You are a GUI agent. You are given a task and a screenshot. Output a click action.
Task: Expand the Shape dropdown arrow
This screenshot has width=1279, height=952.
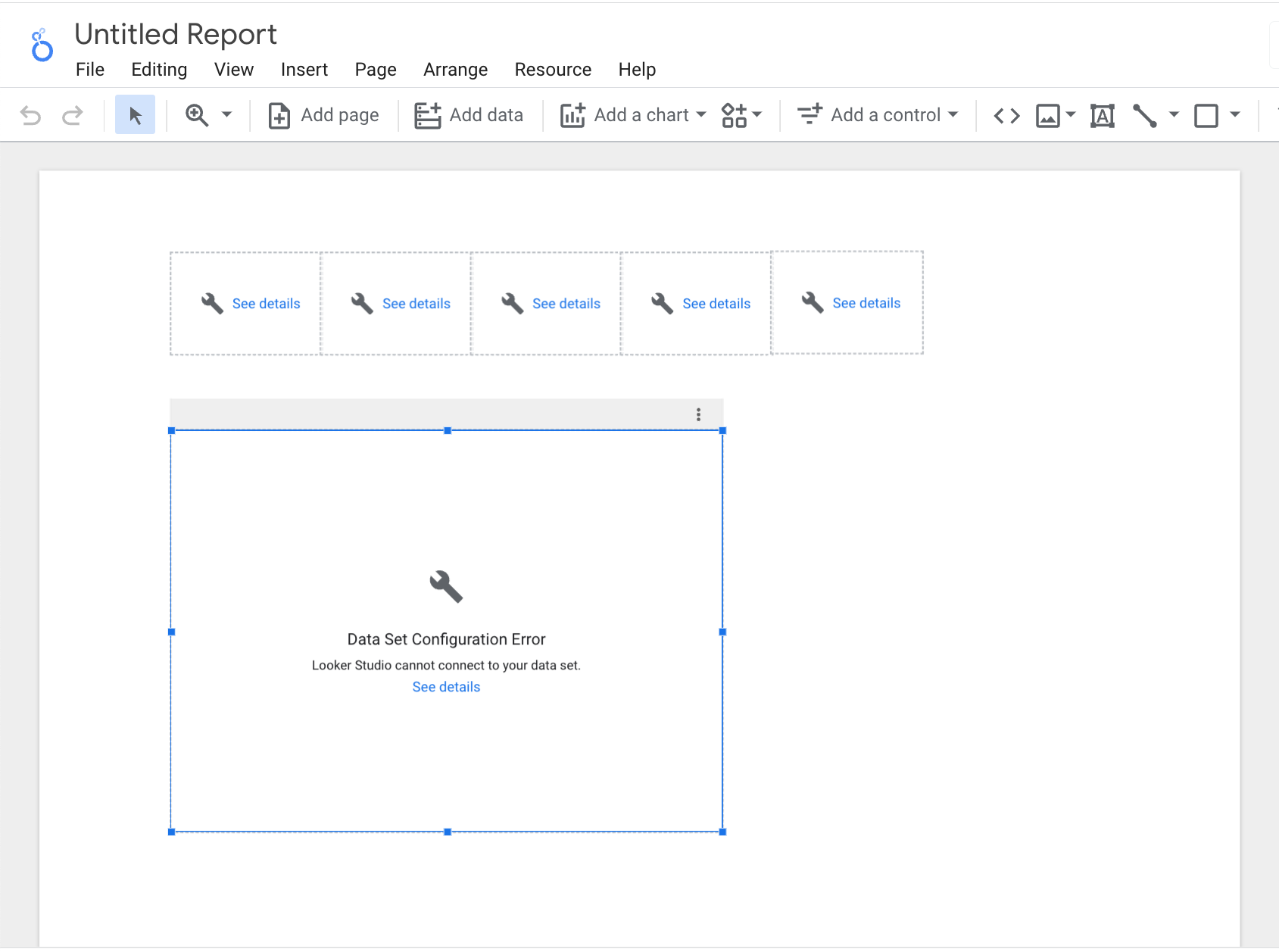pyautogui.click(x=1235, y=115)
